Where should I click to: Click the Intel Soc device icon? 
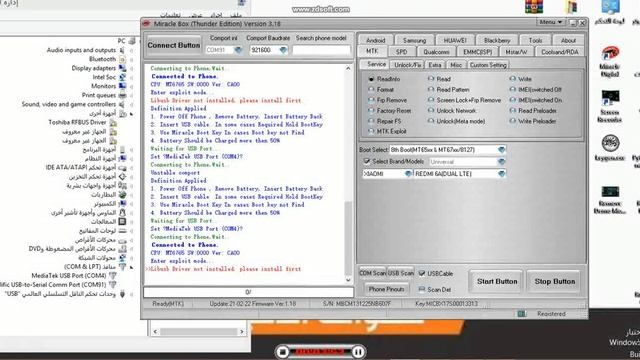(x=122, y=77)
